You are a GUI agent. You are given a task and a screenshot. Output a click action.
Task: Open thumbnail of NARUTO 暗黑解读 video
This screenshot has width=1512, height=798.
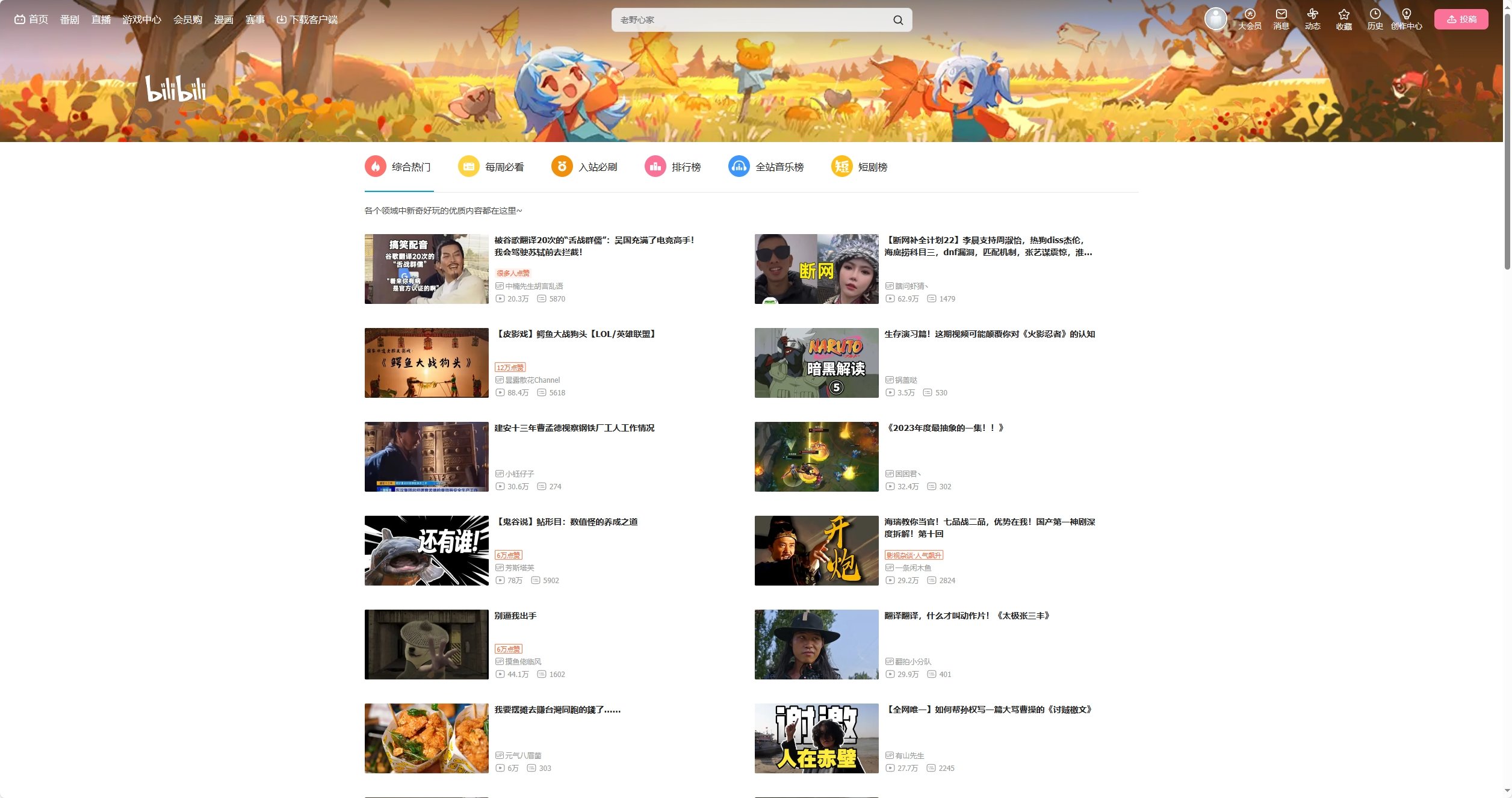pos(816,363)
